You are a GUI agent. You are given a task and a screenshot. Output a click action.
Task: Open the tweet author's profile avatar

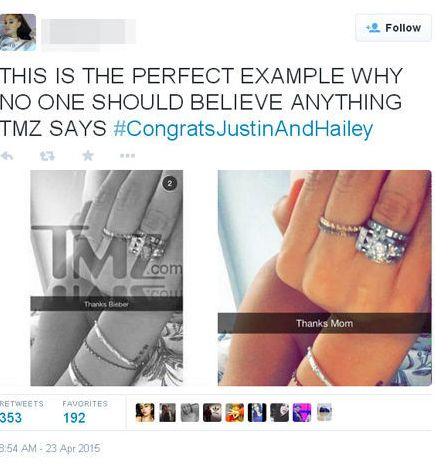pos(18,32)
